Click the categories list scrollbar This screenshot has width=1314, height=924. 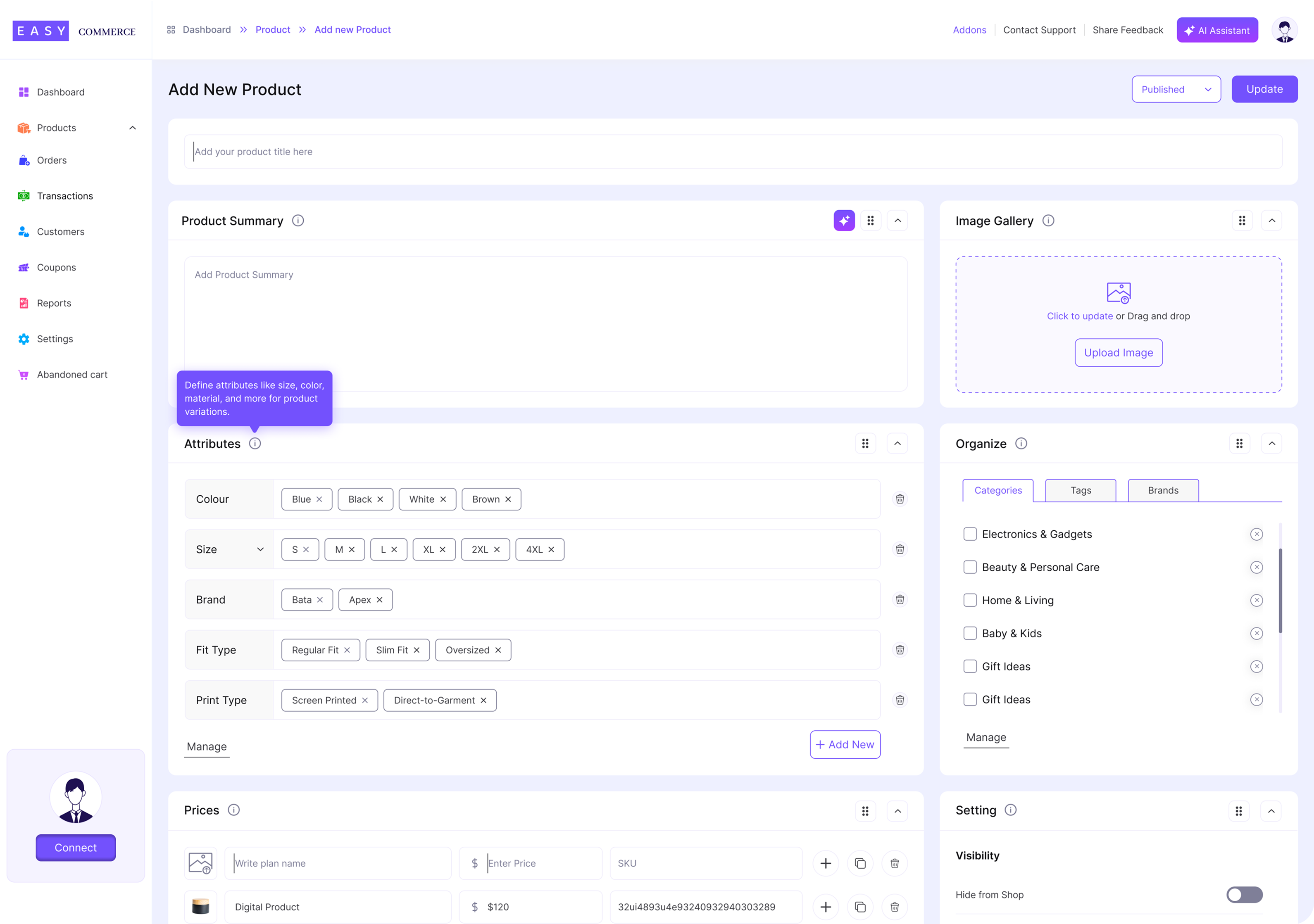1280,590
